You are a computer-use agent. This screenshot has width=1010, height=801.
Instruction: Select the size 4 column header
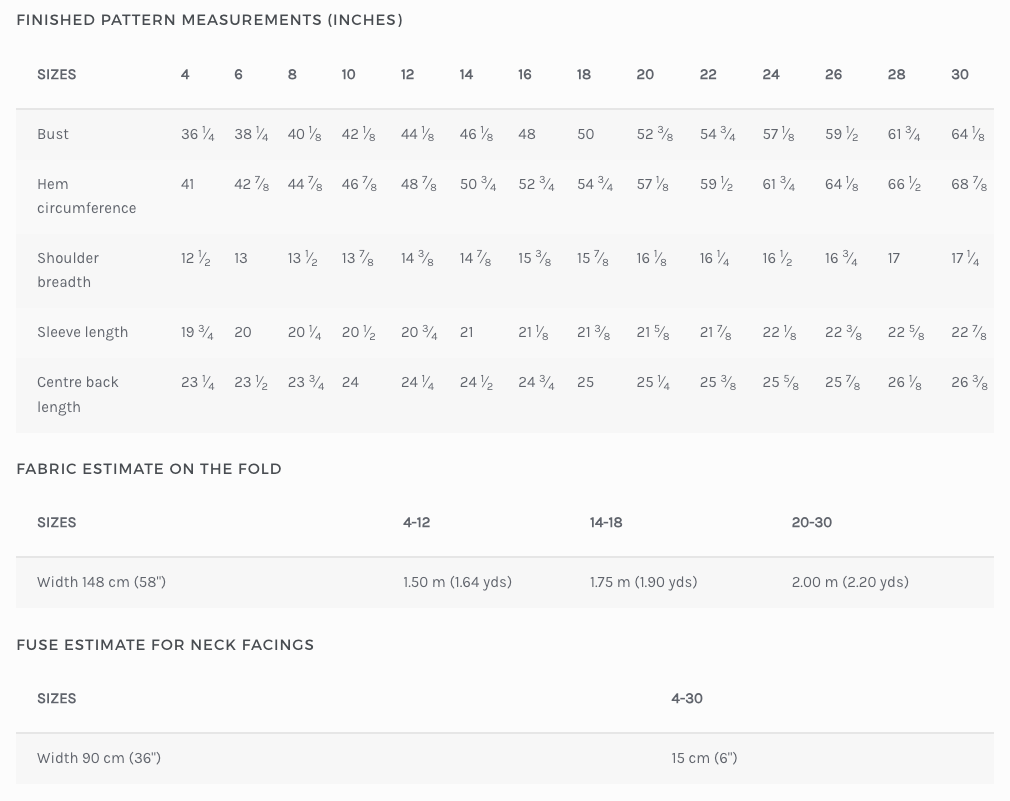(x=185, y=75)
